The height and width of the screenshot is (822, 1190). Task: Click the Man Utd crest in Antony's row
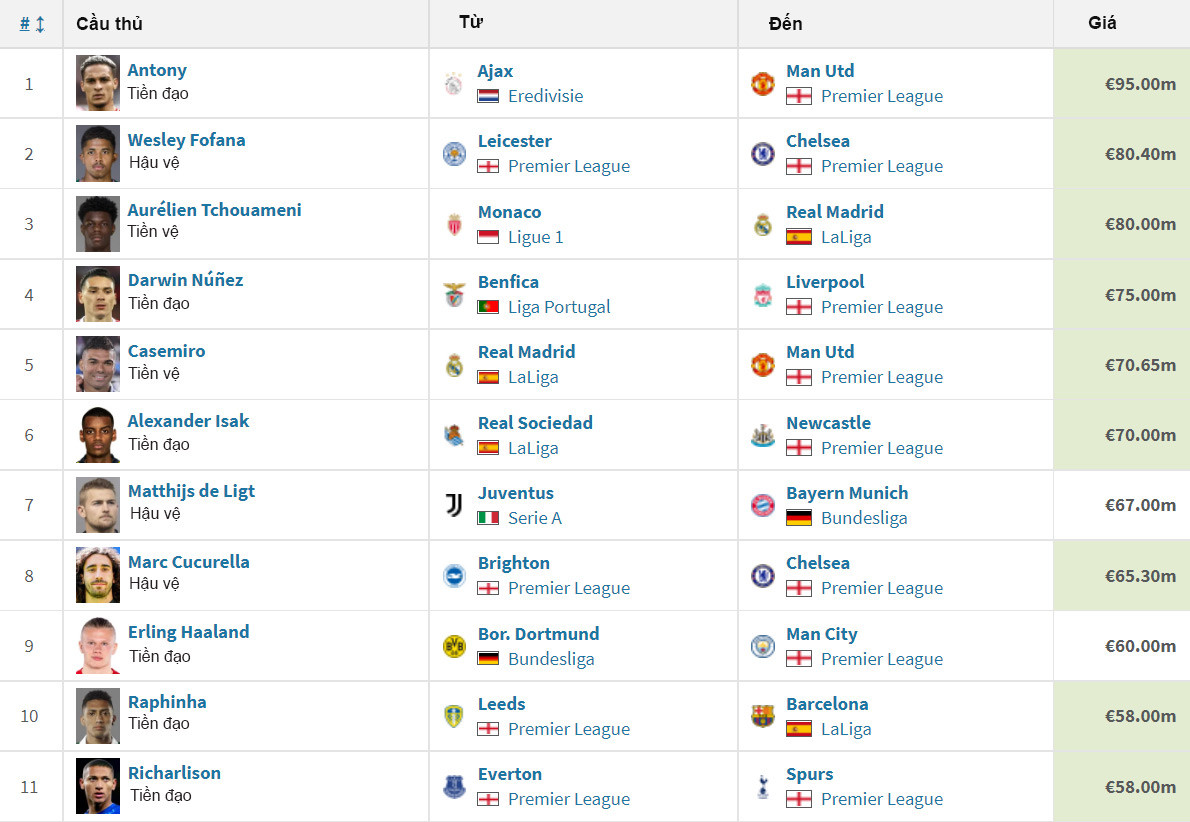(x=763, y=84)
